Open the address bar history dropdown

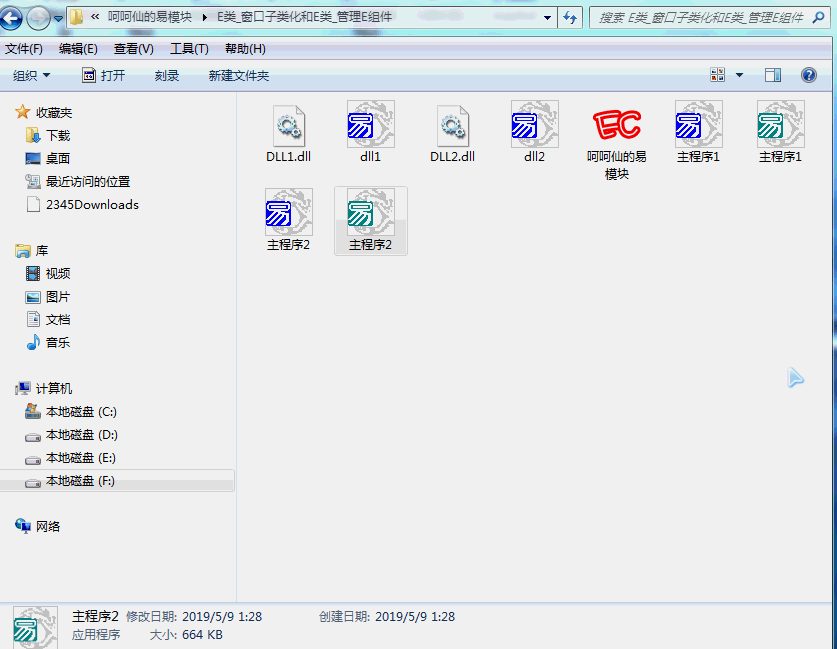pyautogui.click(x=547, y=18)
